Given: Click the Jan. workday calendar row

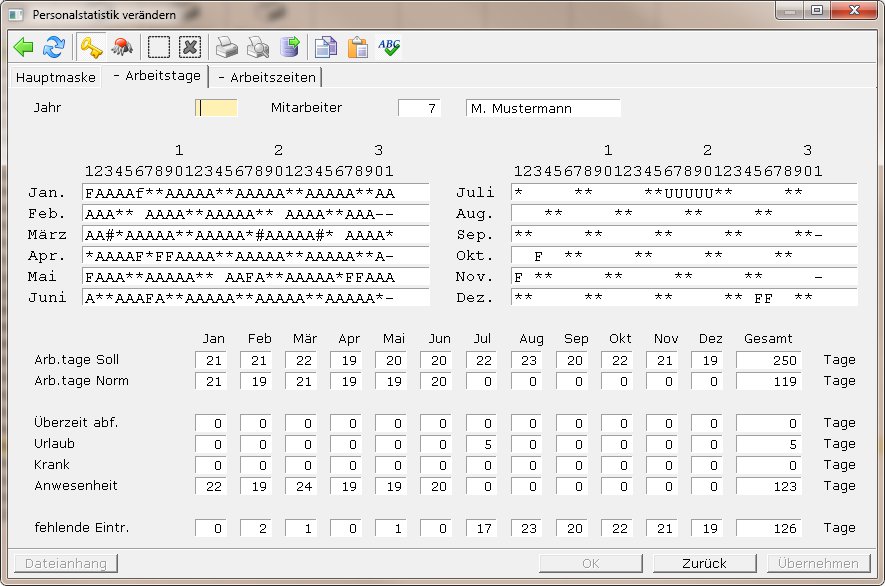Looking at the screenshot, I should tap(256, 193).
